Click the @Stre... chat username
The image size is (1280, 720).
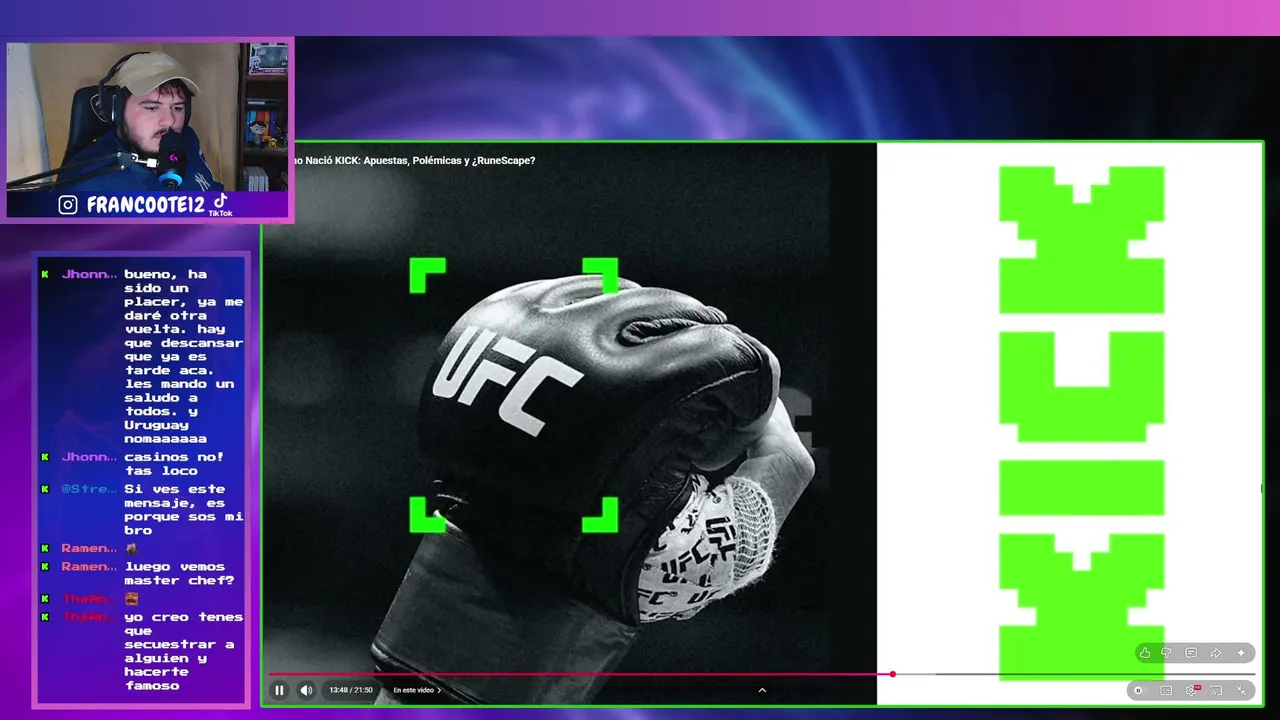tap(89, 489)
